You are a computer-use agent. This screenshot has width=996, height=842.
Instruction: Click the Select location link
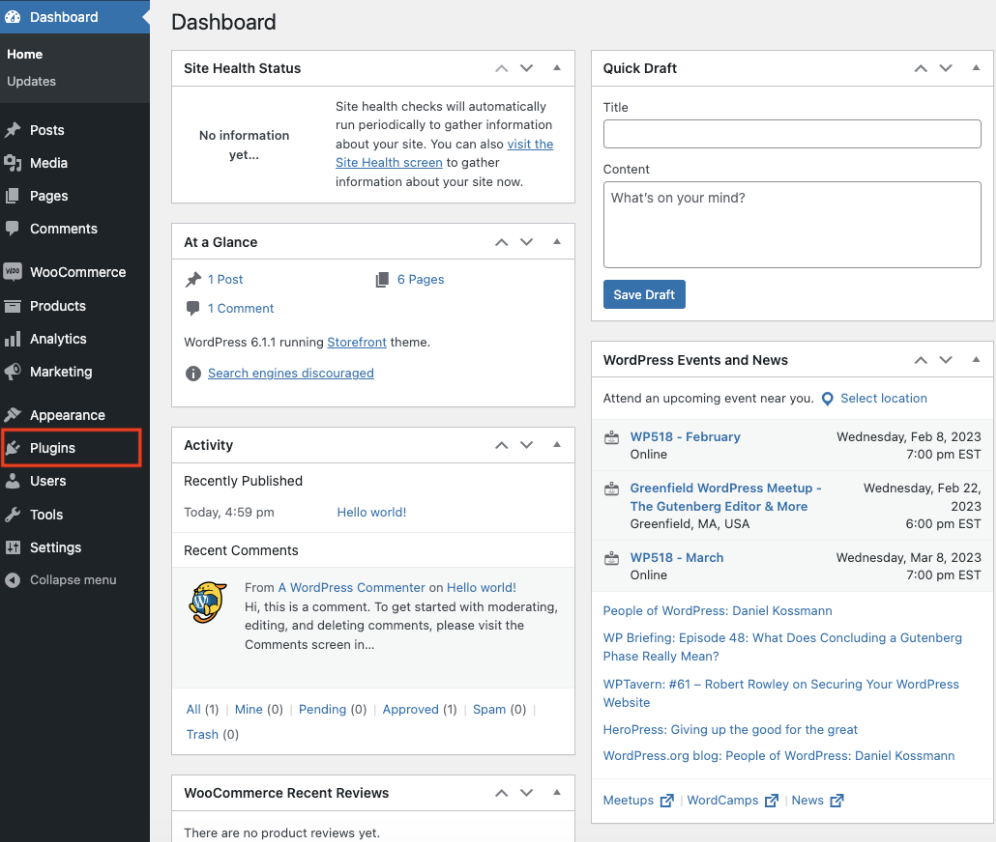coord(884,399)
